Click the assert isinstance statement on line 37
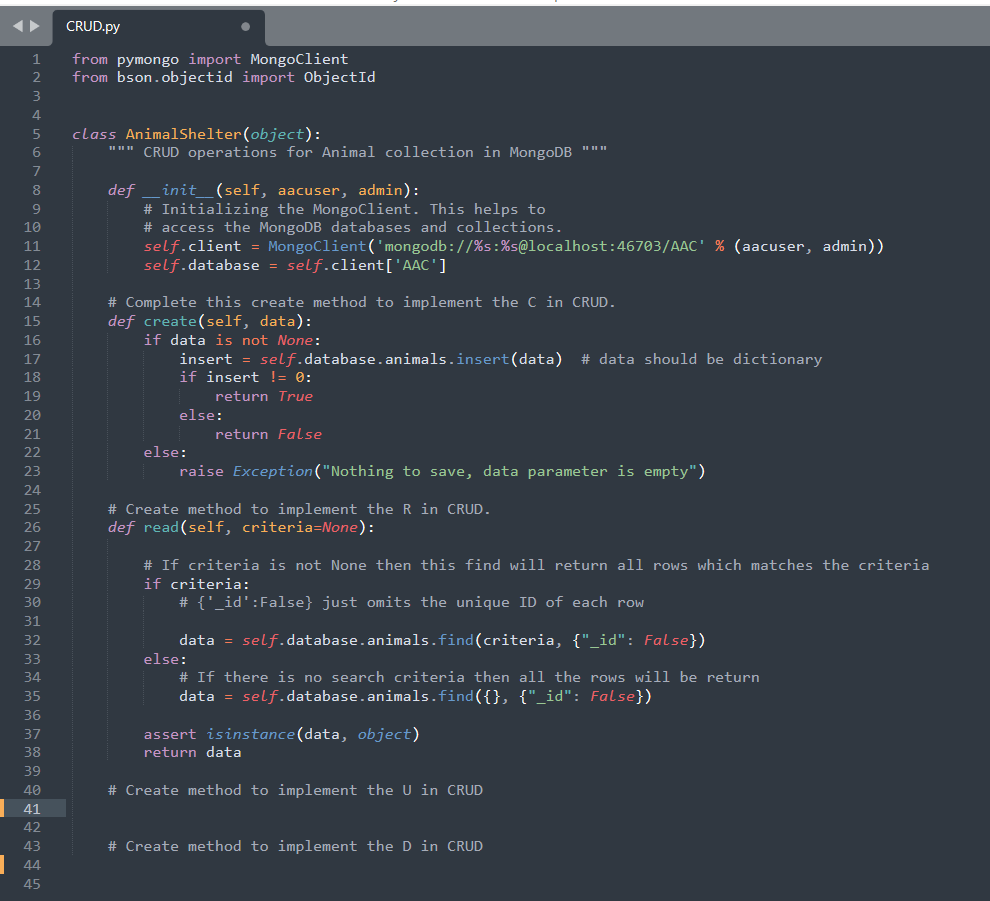Screen dimensions: 990x901 [x=240, y=733]
